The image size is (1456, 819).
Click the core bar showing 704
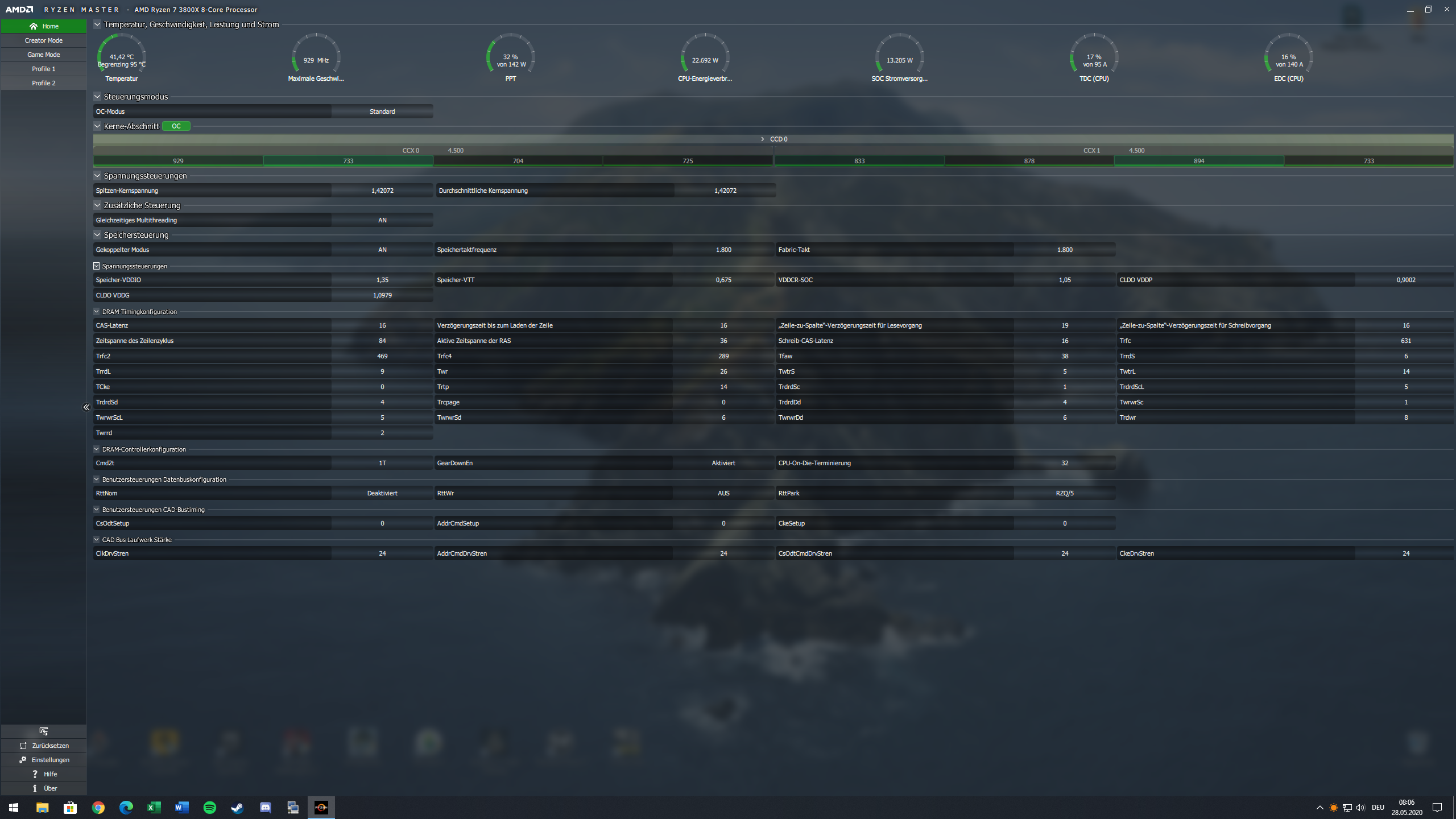(518, 161)
